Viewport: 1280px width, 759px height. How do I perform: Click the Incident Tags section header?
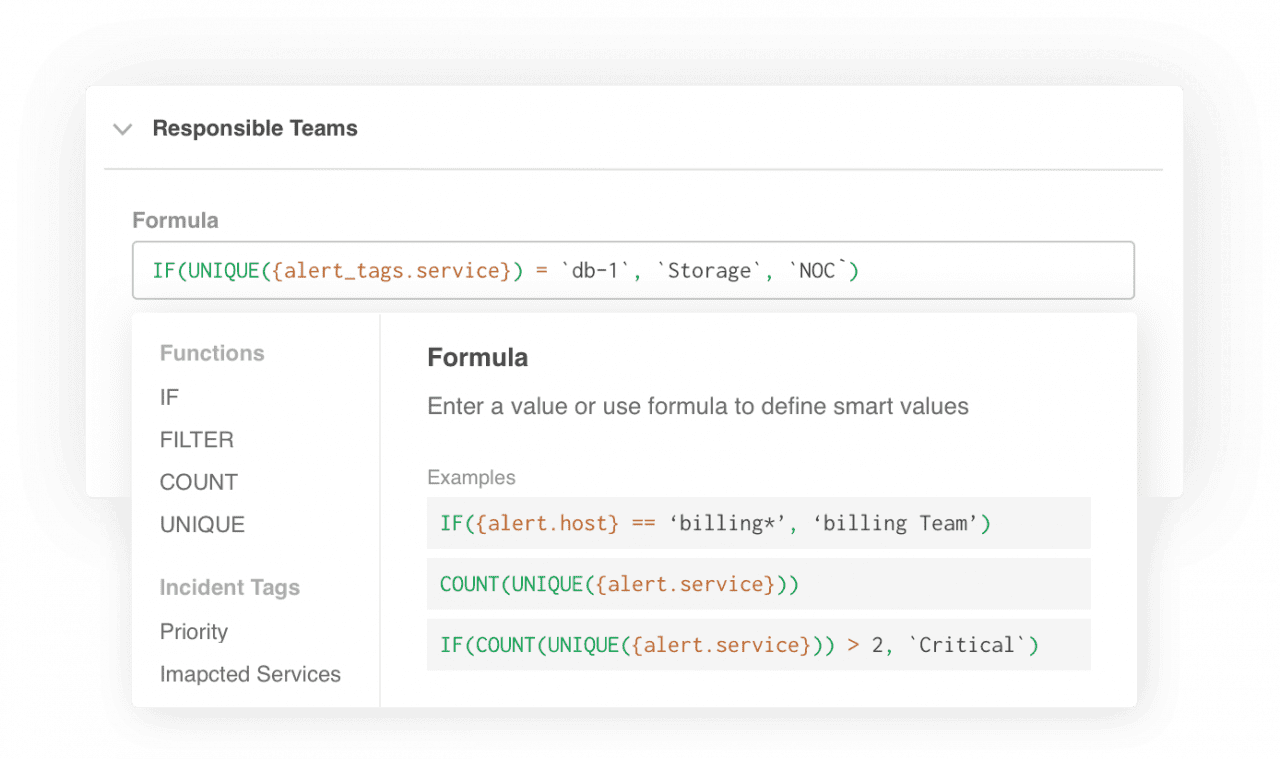point(230,587)
